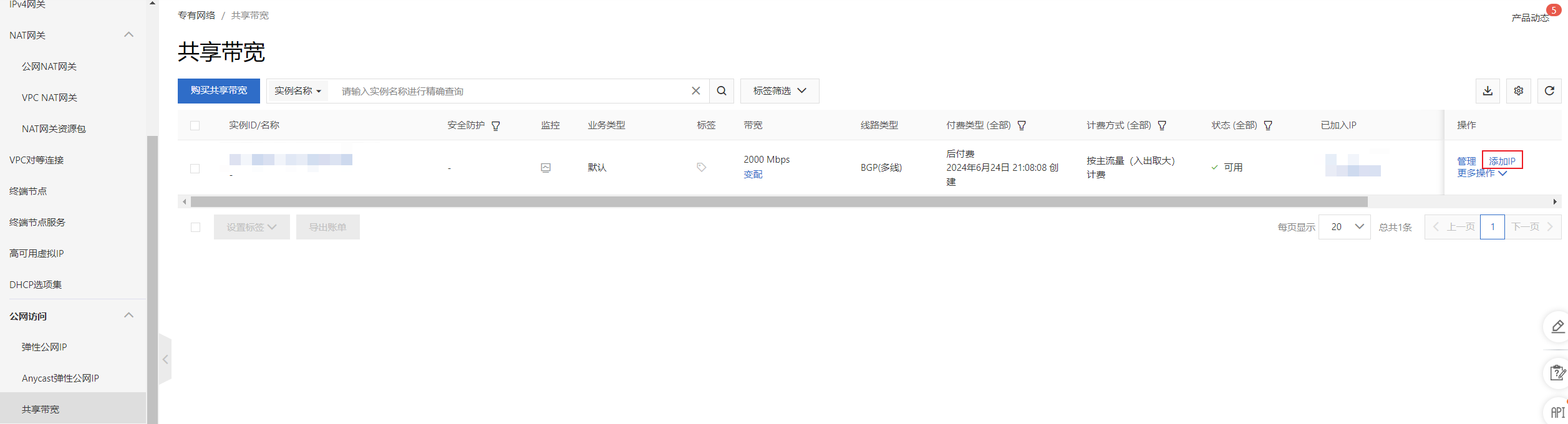1568x424 pixels.
Task: Open VPC对等连接 in sidebar
Action: (36, 160)
